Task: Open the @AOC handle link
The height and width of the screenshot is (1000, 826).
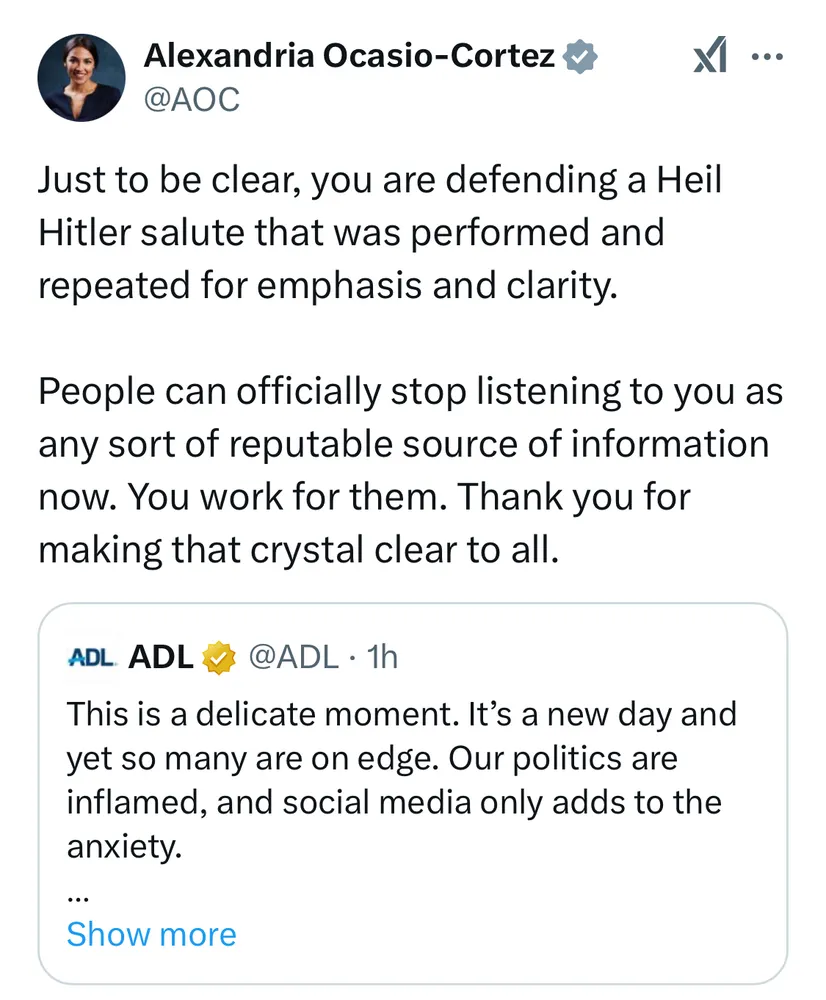Action: [x=192, y=100]
